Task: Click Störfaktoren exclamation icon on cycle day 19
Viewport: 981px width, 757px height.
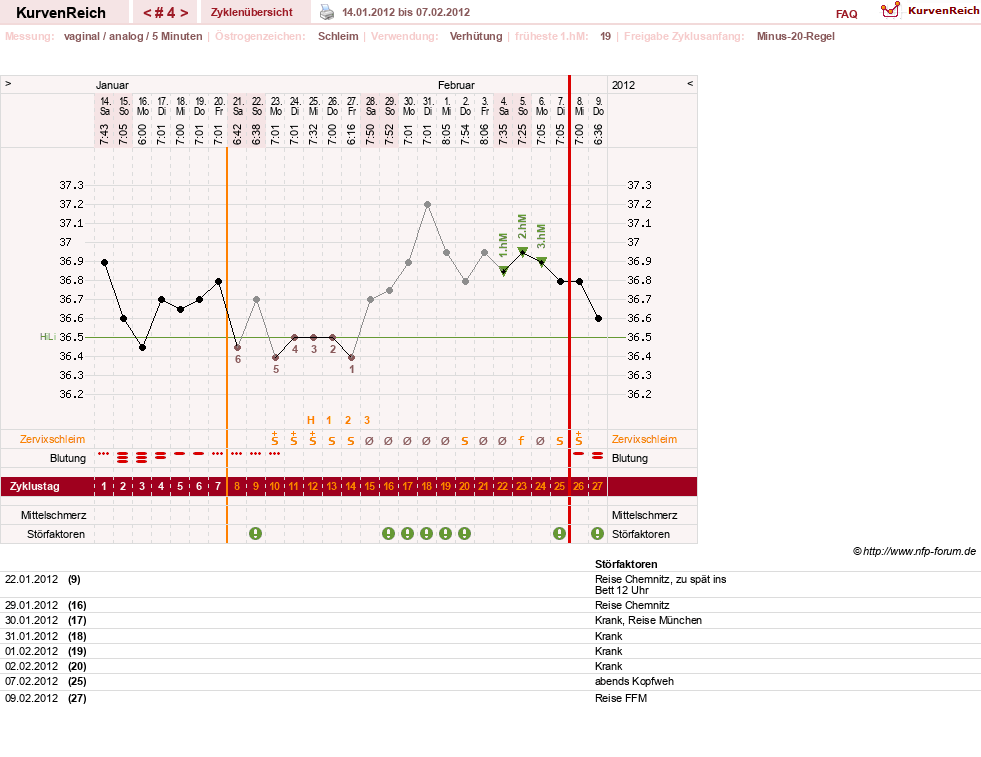Action: (x=445, y=534)
